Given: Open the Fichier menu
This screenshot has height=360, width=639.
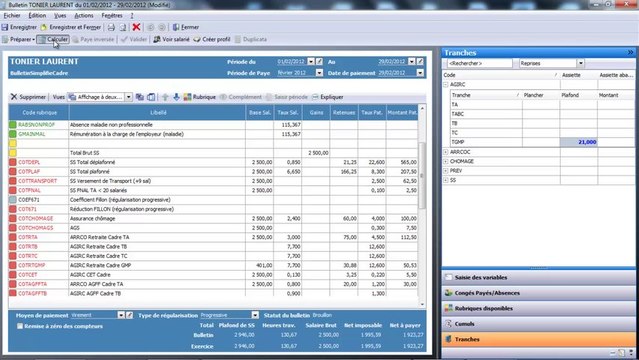Looking at the screenshot, I should coord(12,15).
